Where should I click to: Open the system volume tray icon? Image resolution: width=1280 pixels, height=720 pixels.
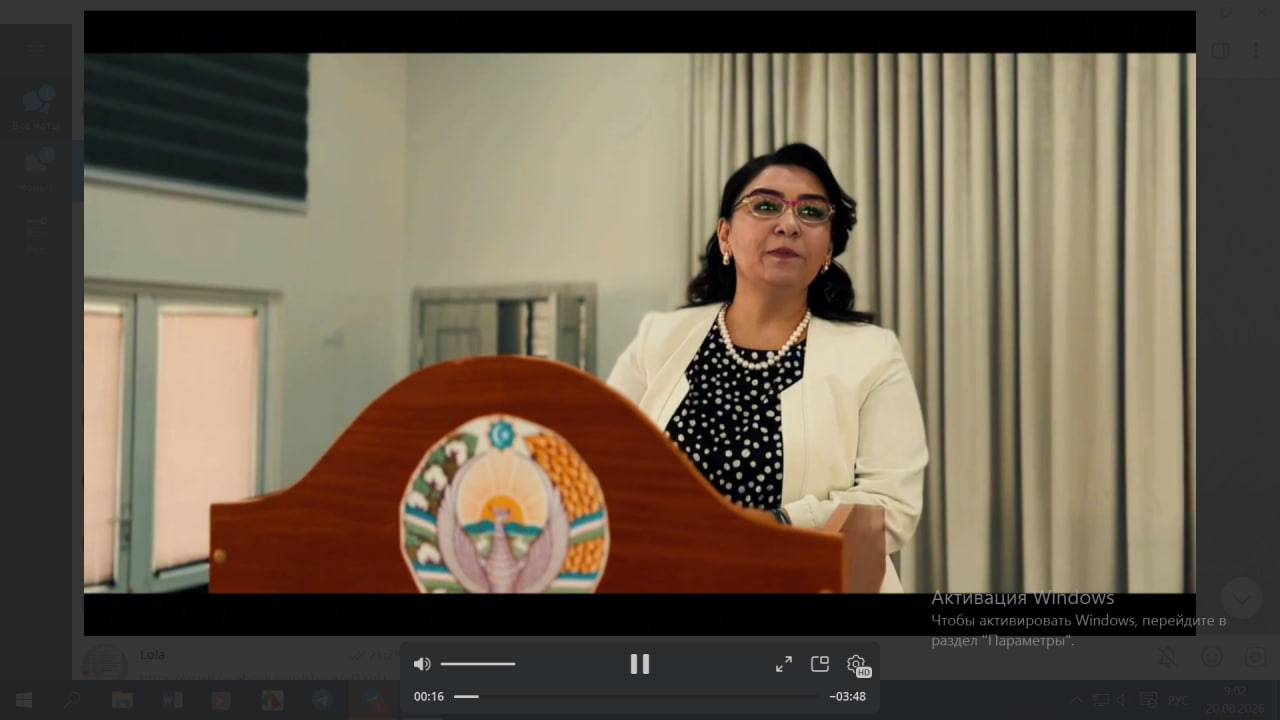(x=1124, y=700)
